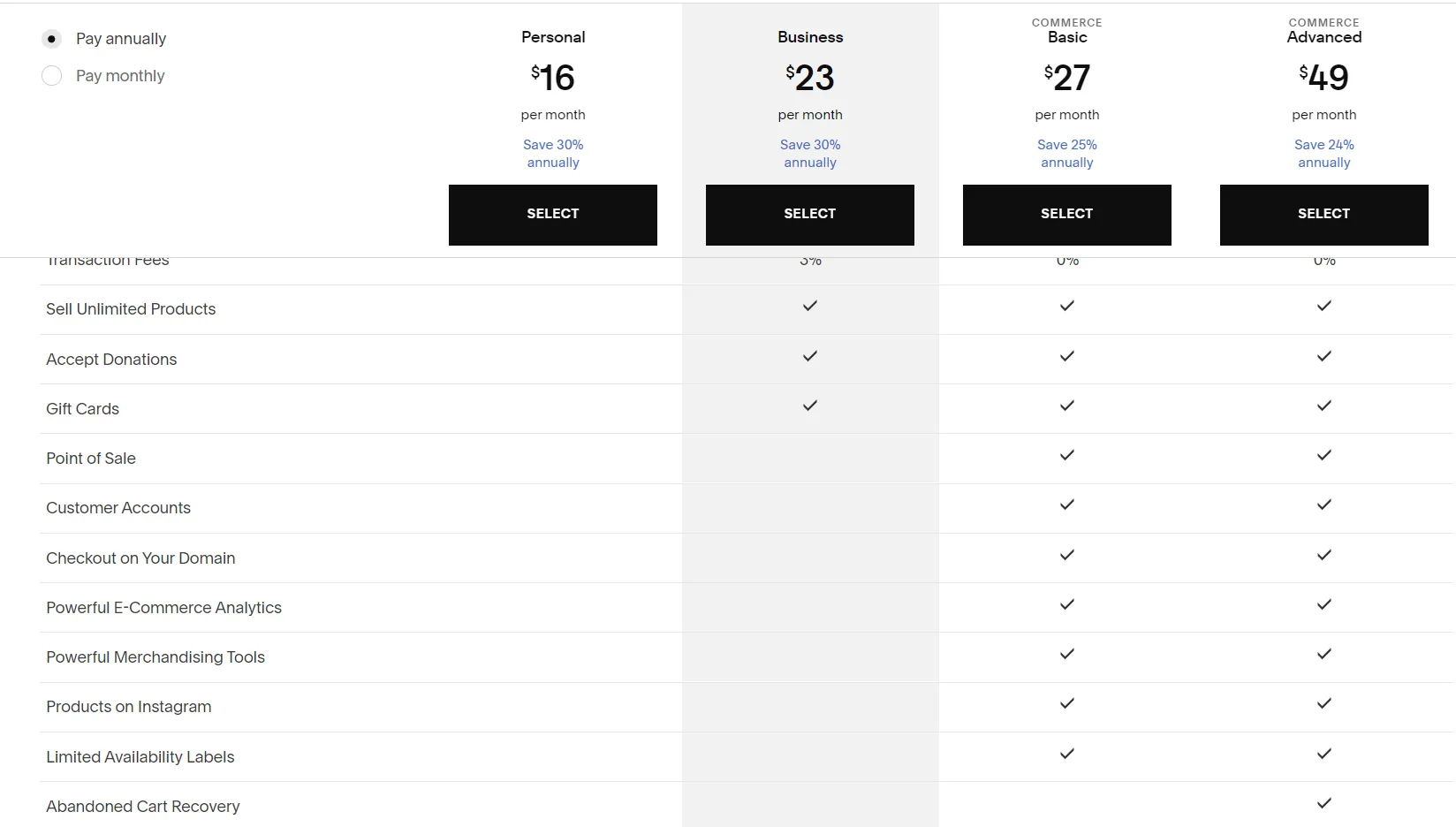
Task: Click SELECT under the Personal plan
Action: pos(552,215)
